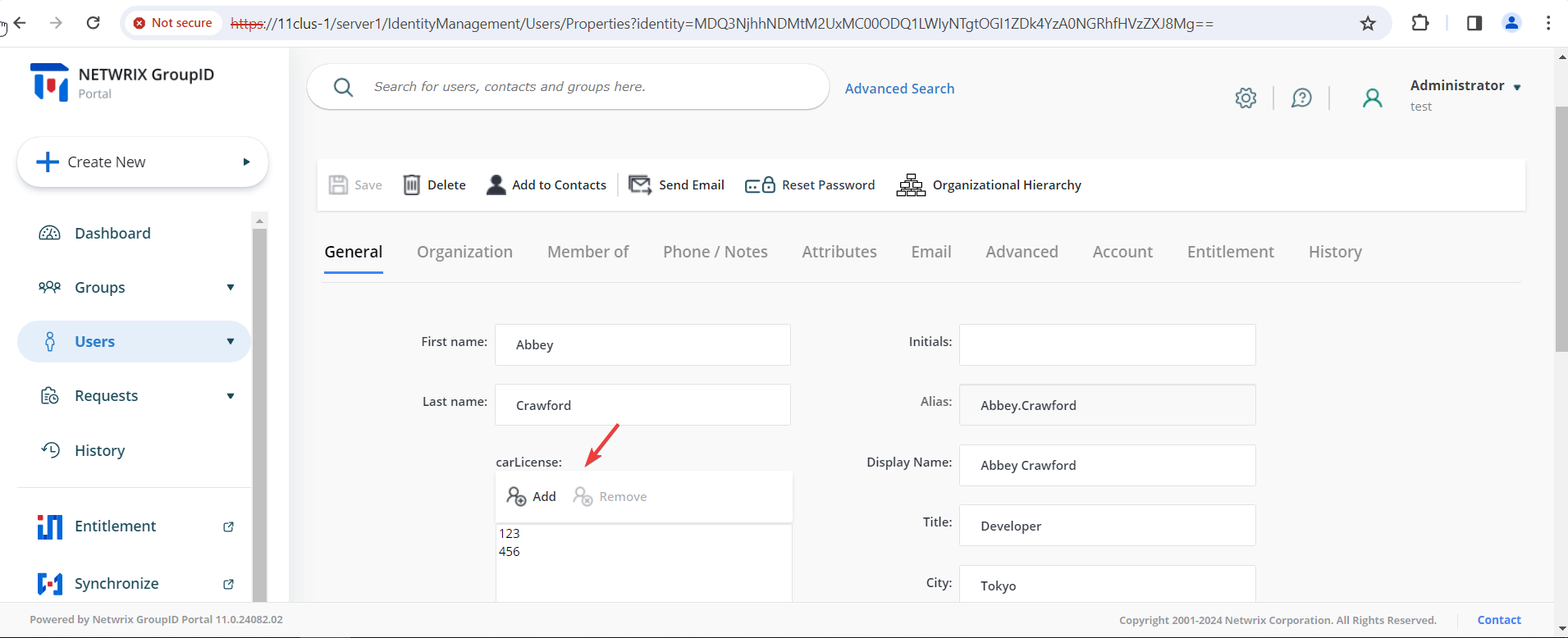Click the Initials field
The height and width of the screenshot is (638, 1568).
click(1107, 344)
